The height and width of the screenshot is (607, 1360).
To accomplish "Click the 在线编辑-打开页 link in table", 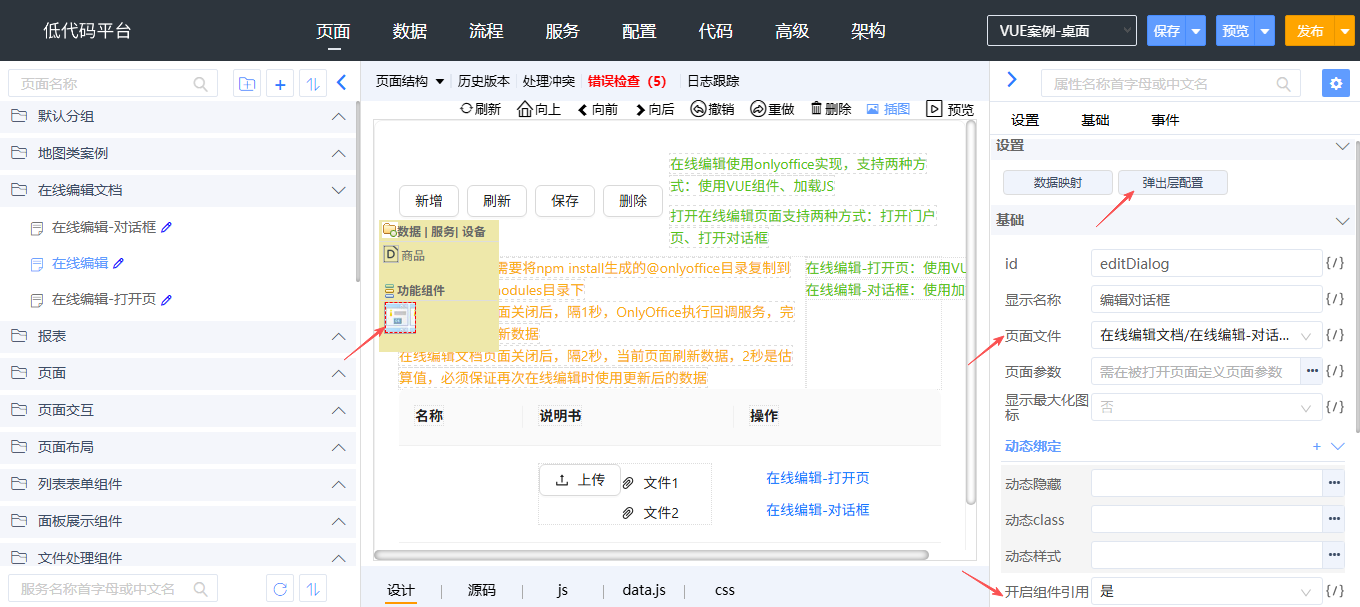I will pyautogui.click(x=817, y=478).
